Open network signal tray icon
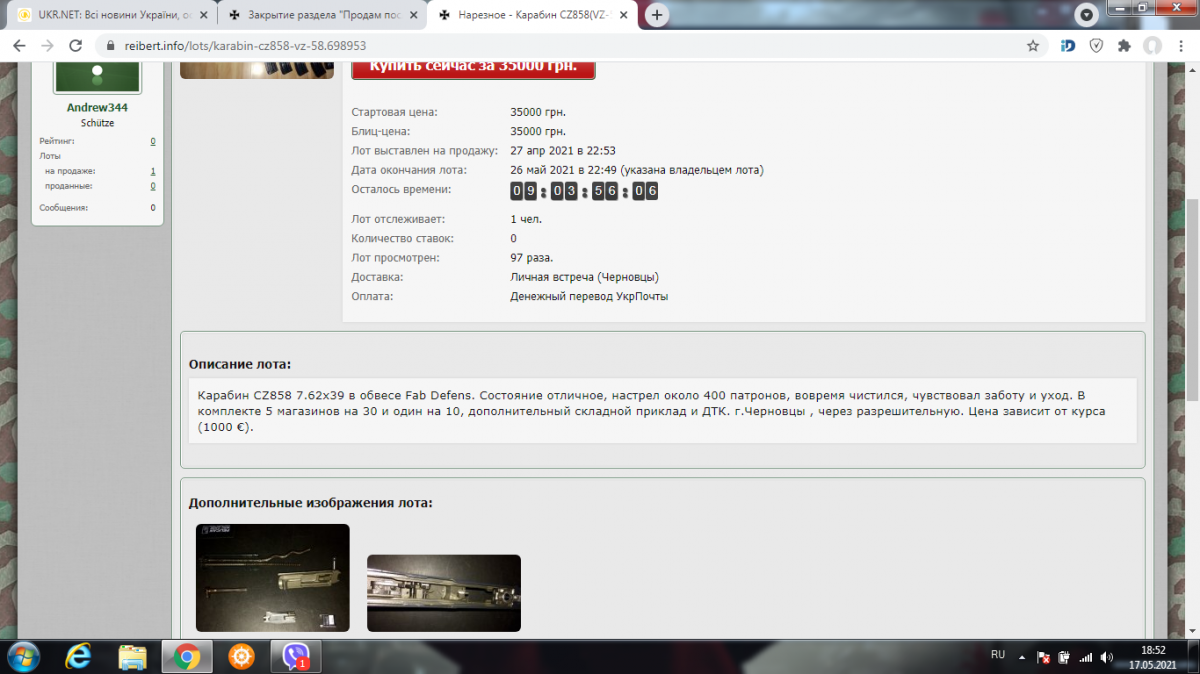1200x674 pixels. pyautogui.click(x=1084, y=657)
